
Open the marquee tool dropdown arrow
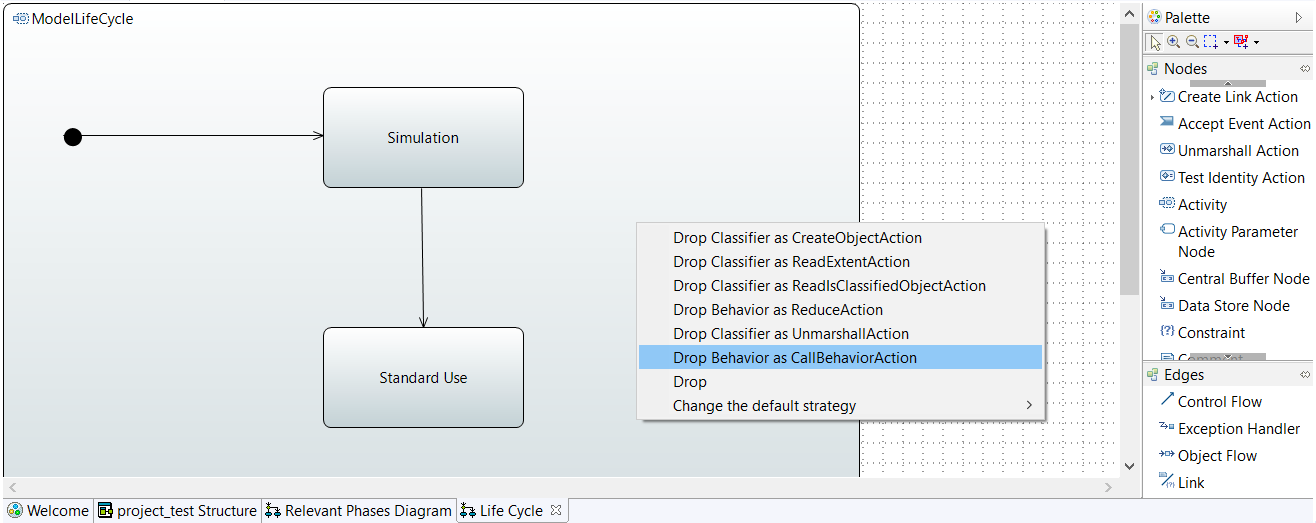1225,42
